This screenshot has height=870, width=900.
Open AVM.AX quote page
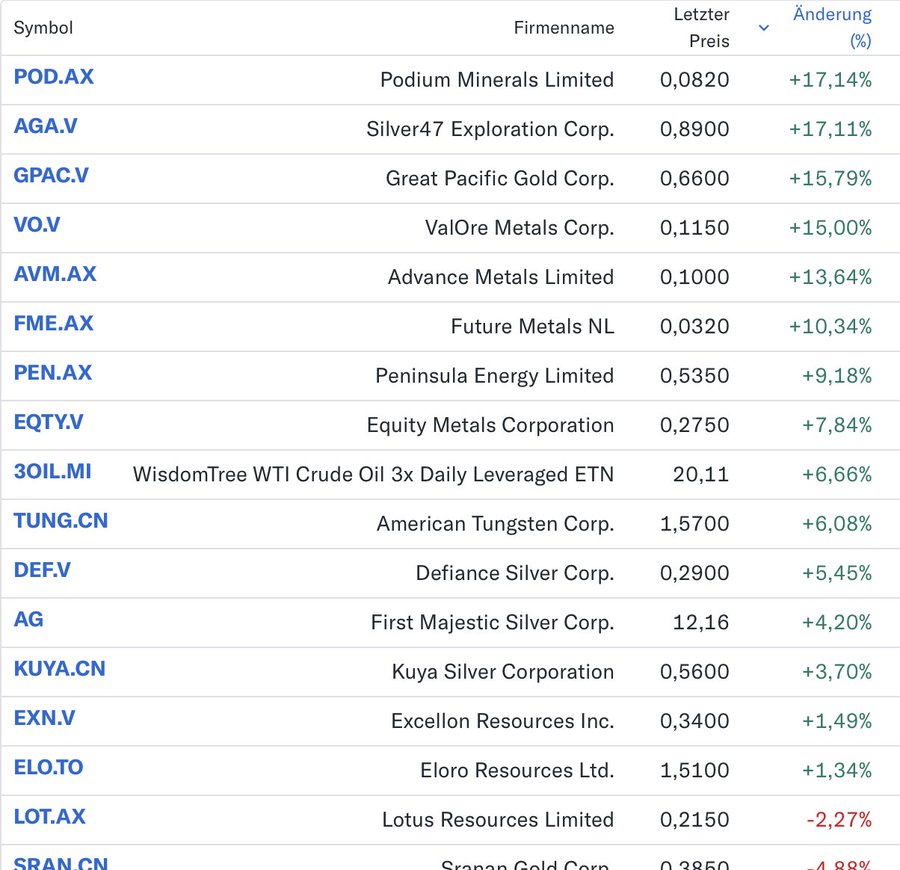click(55, 274)
